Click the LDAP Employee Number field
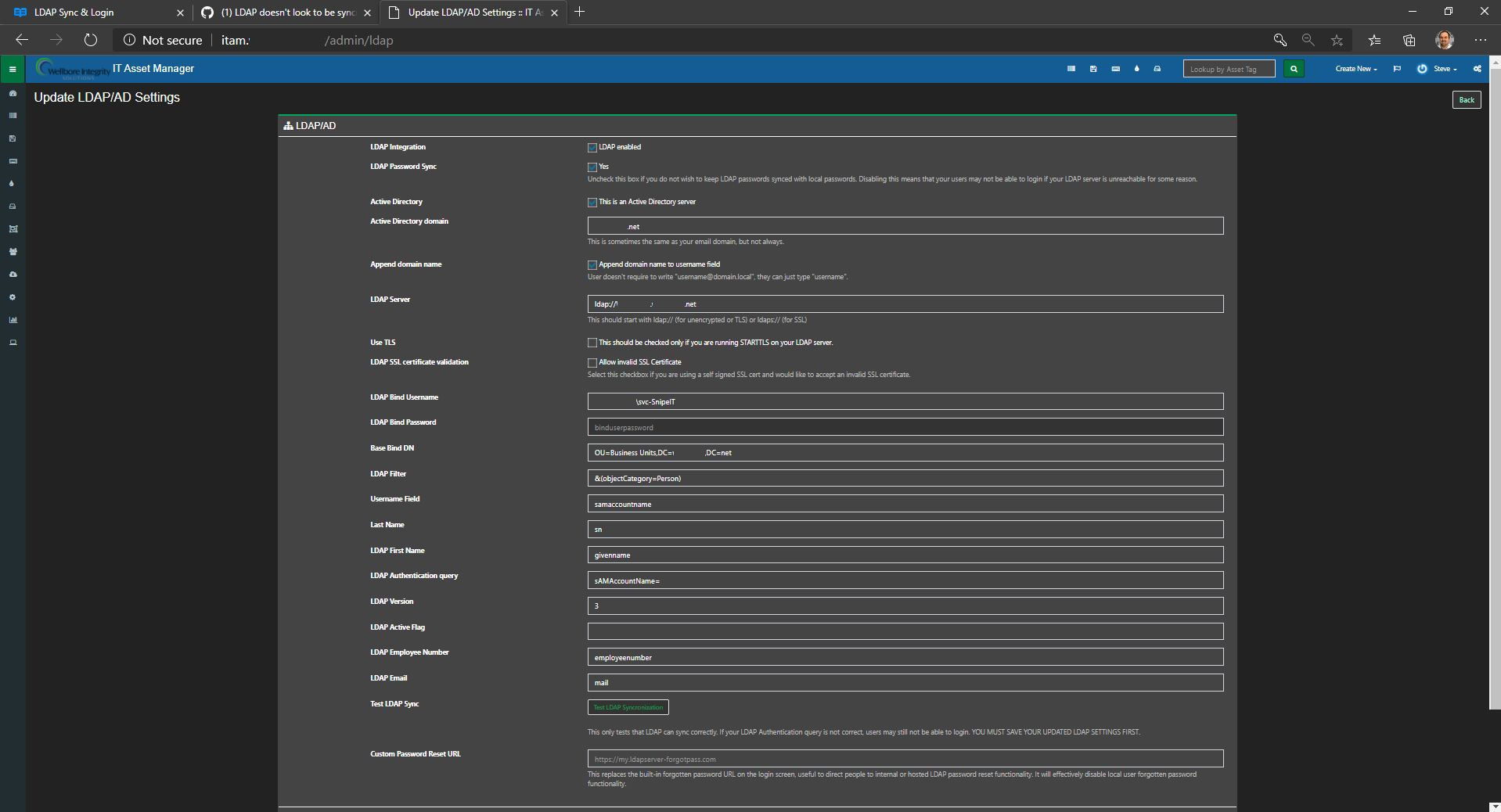 click(905, 657)
